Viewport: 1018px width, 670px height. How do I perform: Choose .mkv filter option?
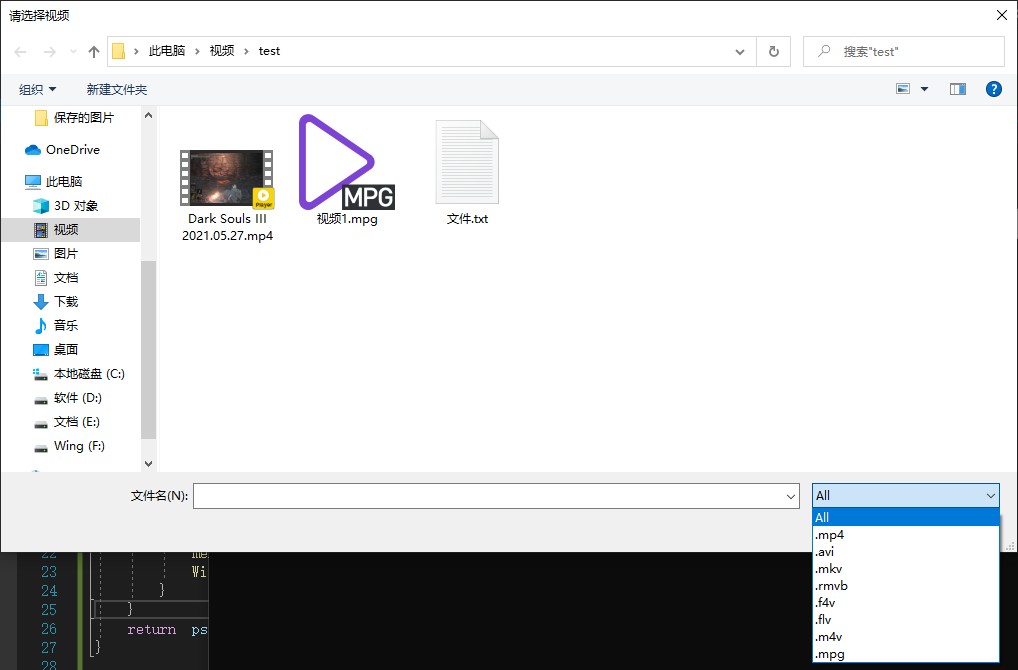(x=906, y=569)
